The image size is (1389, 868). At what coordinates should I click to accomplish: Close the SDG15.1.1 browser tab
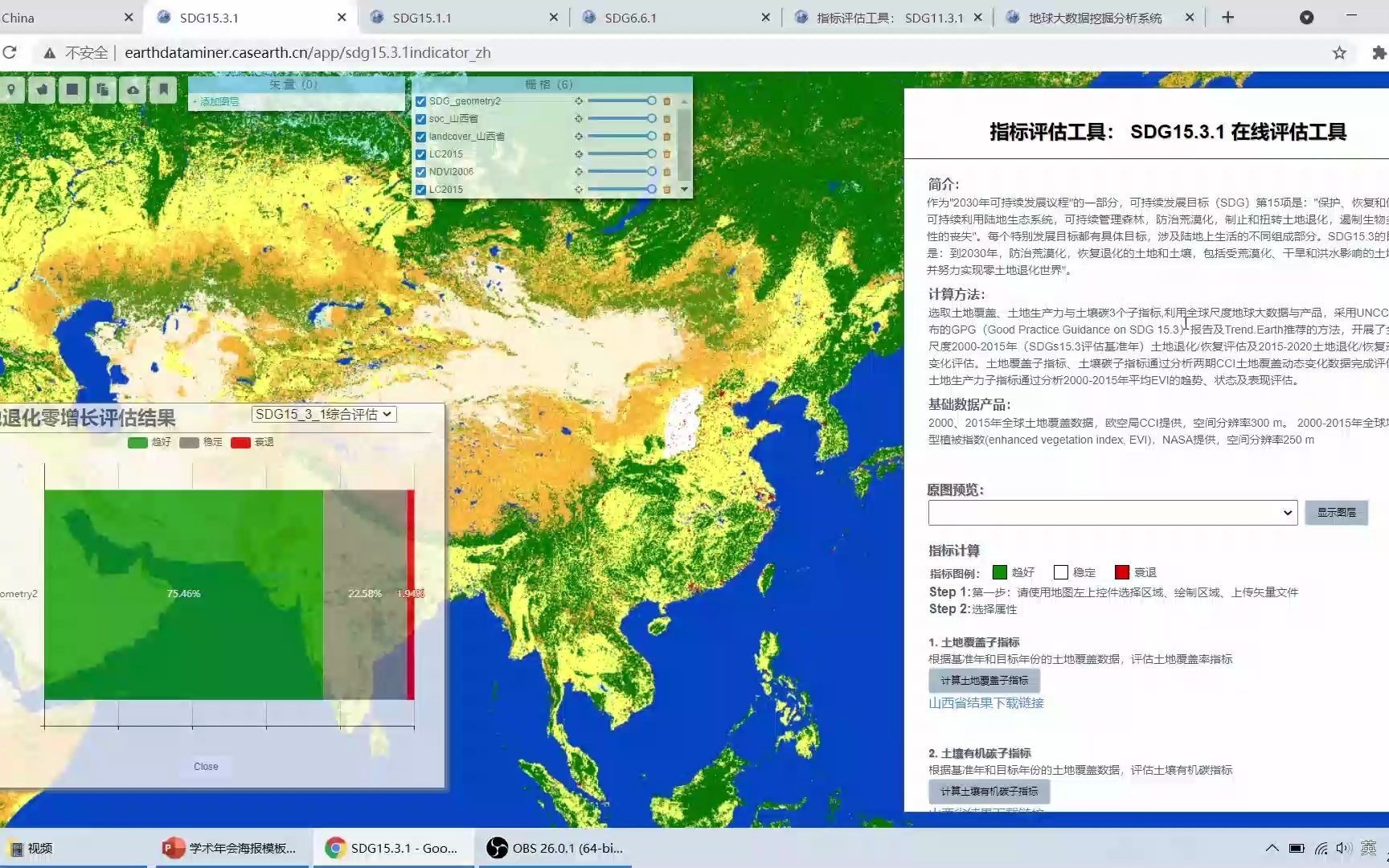554,18
